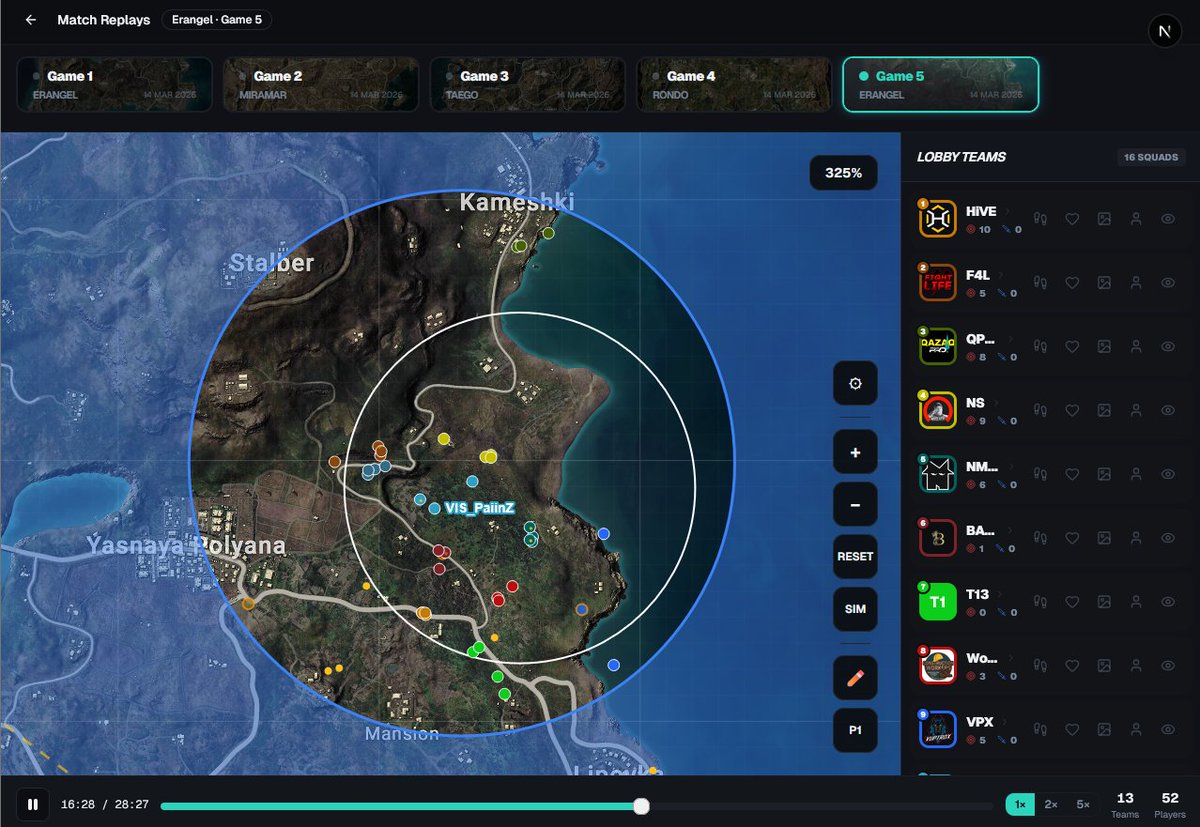Expand the Wo team chevron
Image resolution: width=1200 pixels, height=827 pixels.
tap(1009, 659)
